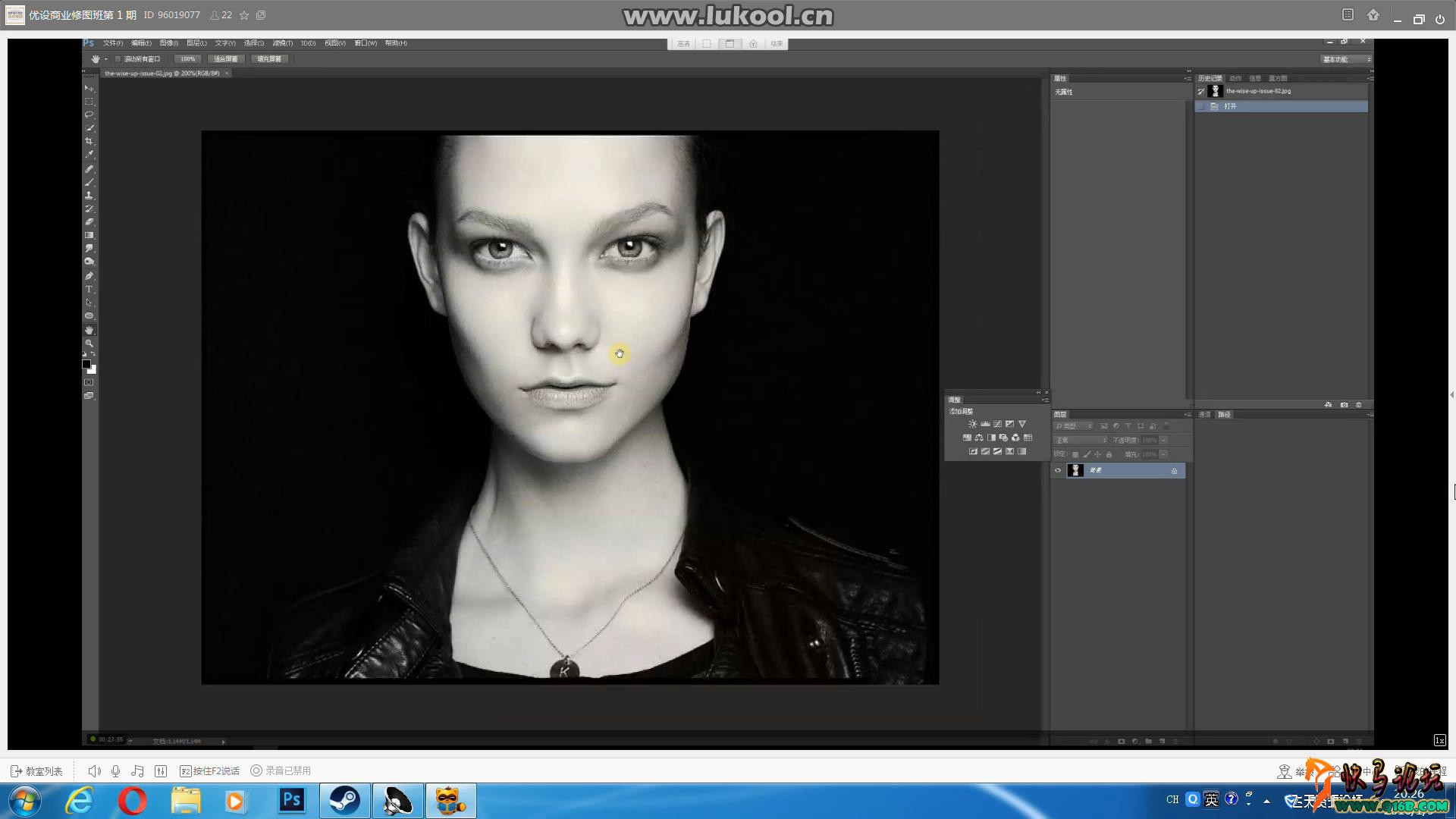Open the layer filter 类型 dropdown
The image size is (1456, 819).
[x=1074, y=426]
